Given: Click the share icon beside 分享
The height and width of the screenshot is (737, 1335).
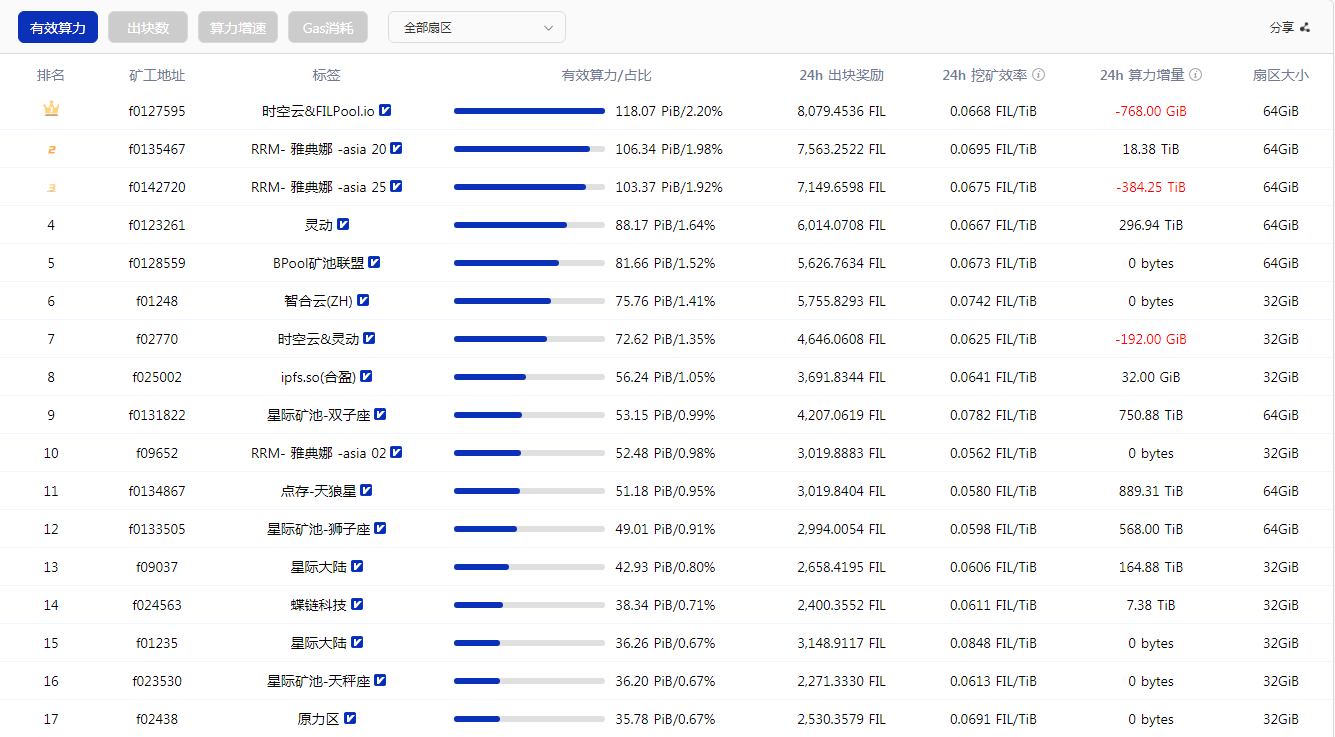Looking at the screenshot, I should (x=1304, y=28).
